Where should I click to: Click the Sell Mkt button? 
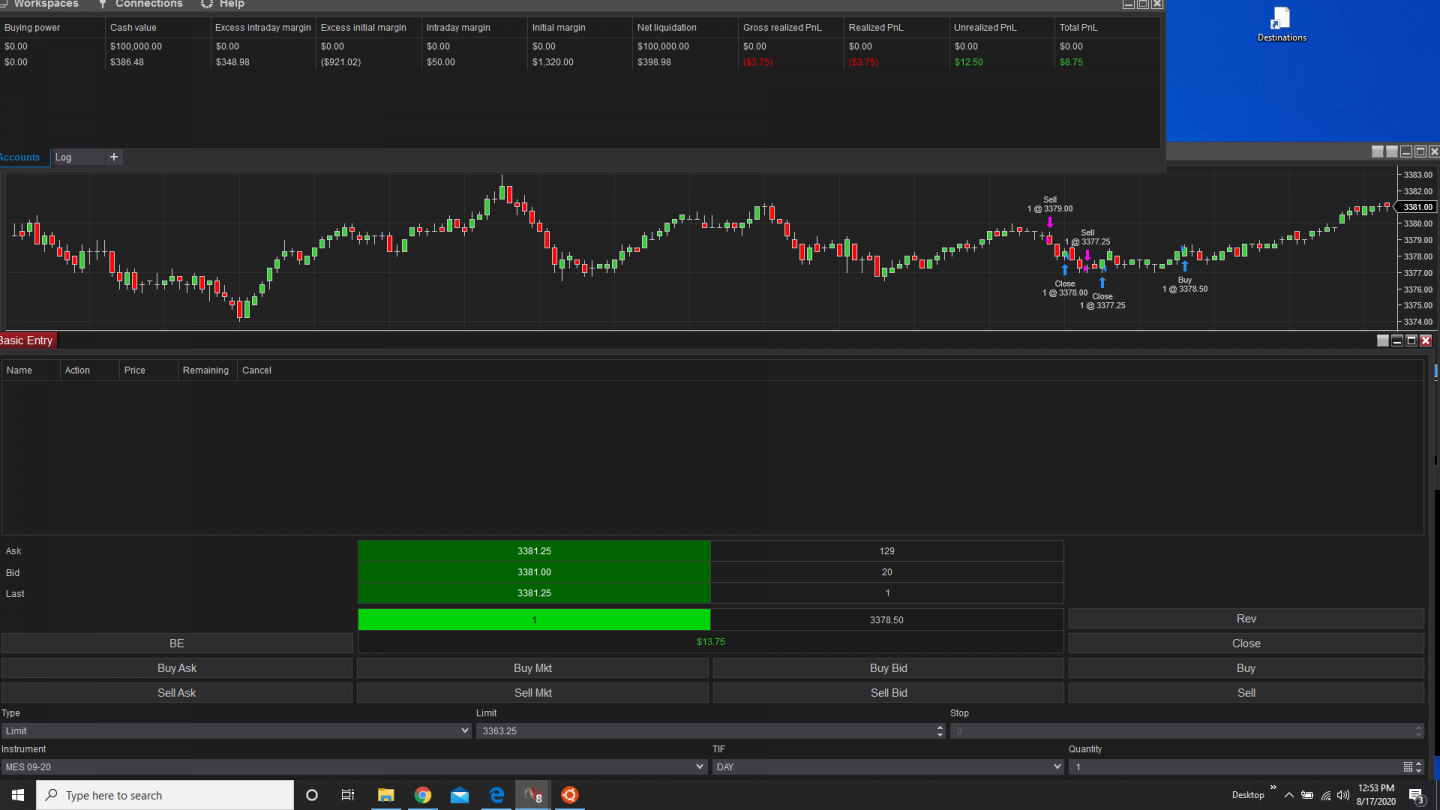click(x=533, y=692)
